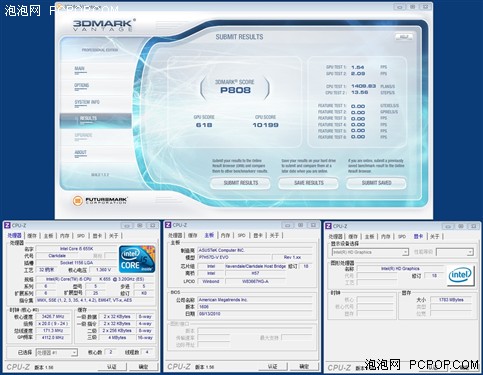The height and width of the screenshot is (375, 483).
Task: Open the performance level dropdown
Action: (x=455, y=252)
